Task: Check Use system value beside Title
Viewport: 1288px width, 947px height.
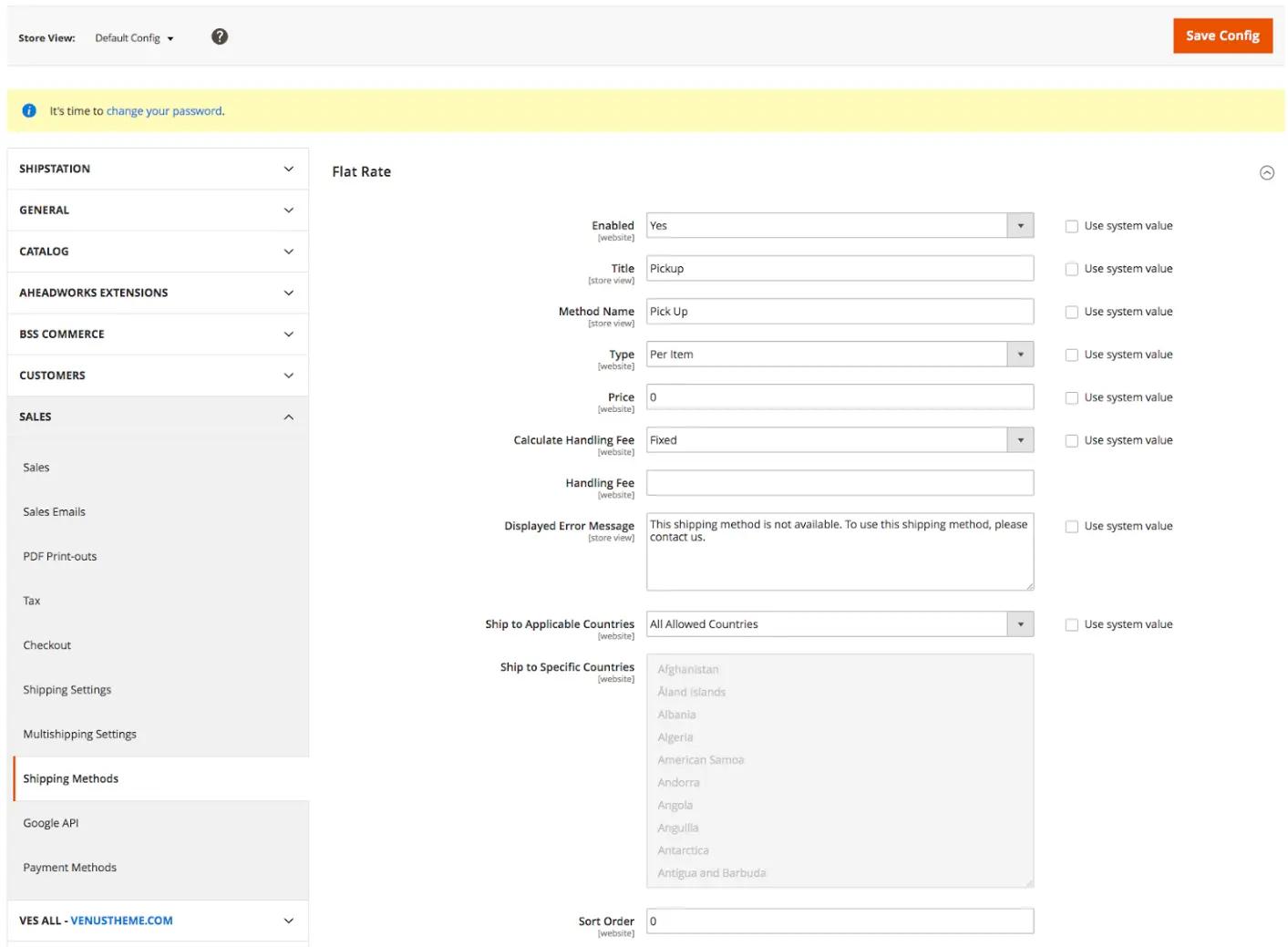Action: [x=1072, y=268]
